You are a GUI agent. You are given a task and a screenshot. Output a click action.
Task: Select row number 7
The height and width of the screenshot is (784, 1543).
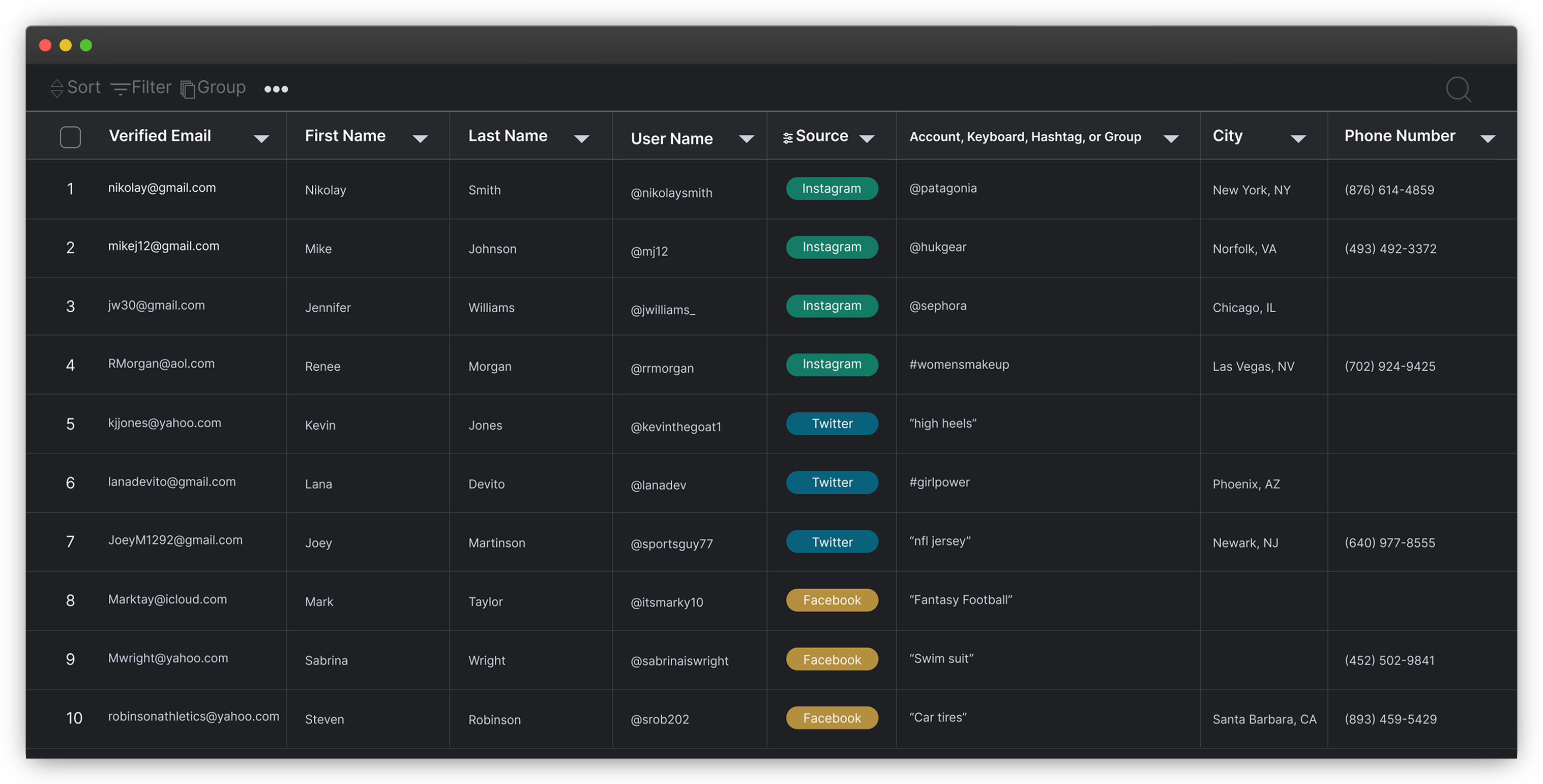[x=70, y=542]
